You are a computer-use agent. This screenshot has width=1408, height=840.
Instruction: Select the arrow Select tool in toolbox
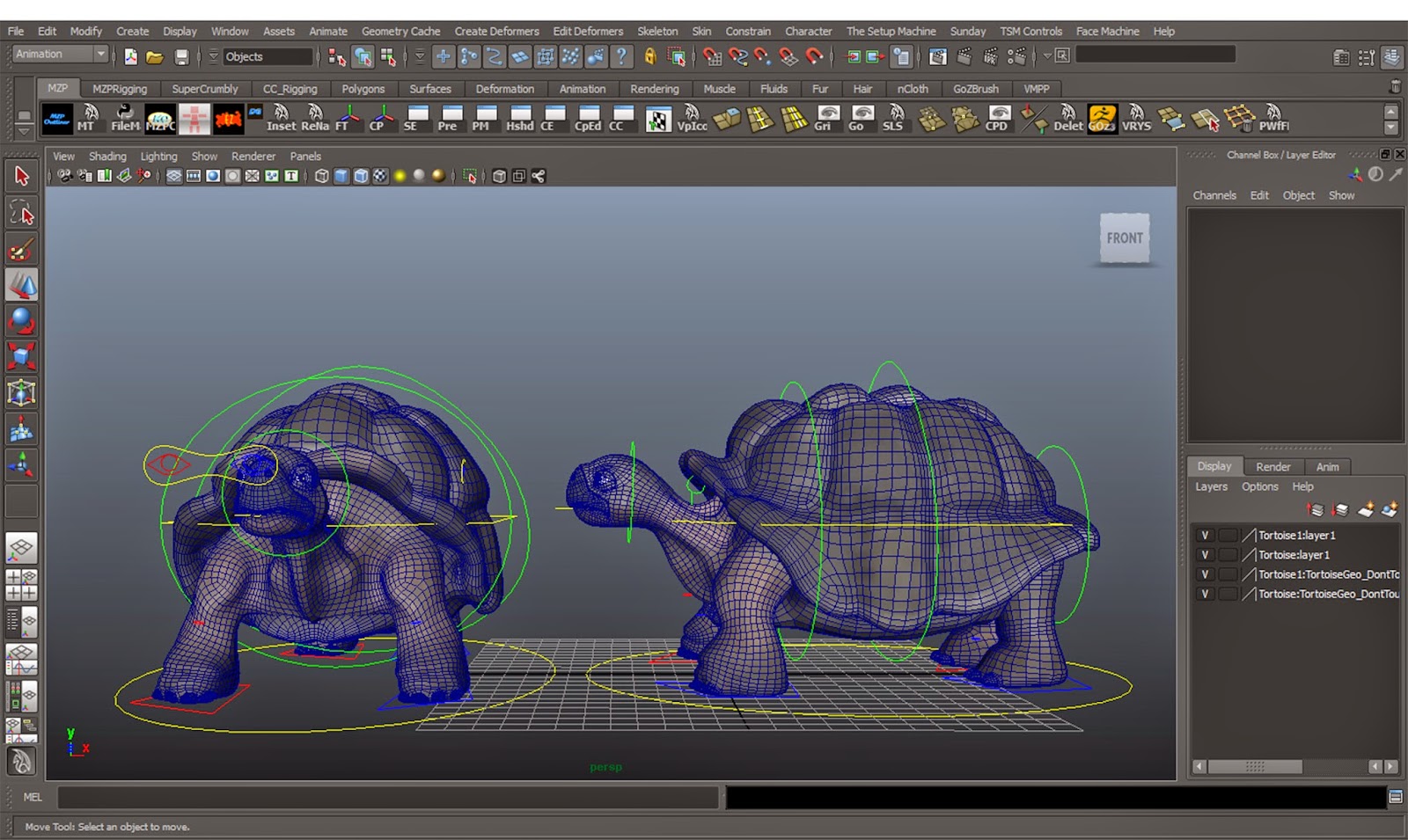pyautogui.click(x=21, y=177)
